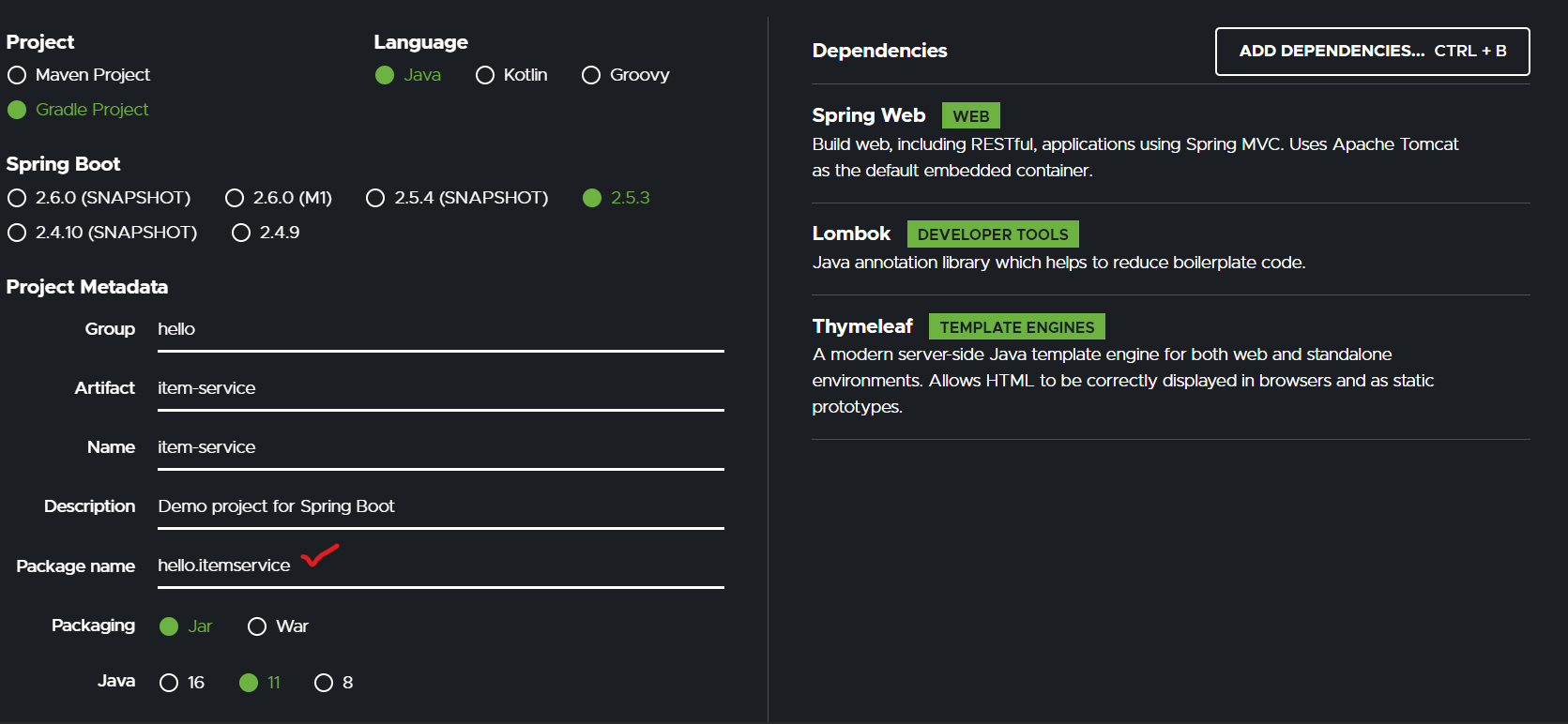Pick Java version 11
The height and width of the screenshot is (724, 1568).
tap(260, 683)
